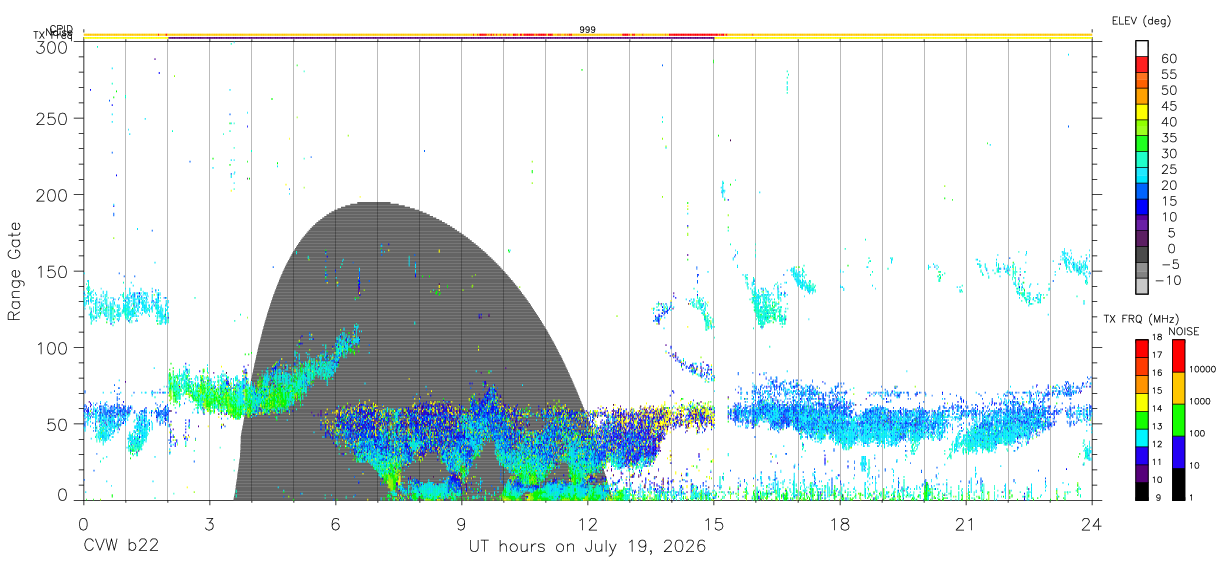Click the 'CVW b22' radar label

coord(120,547)
